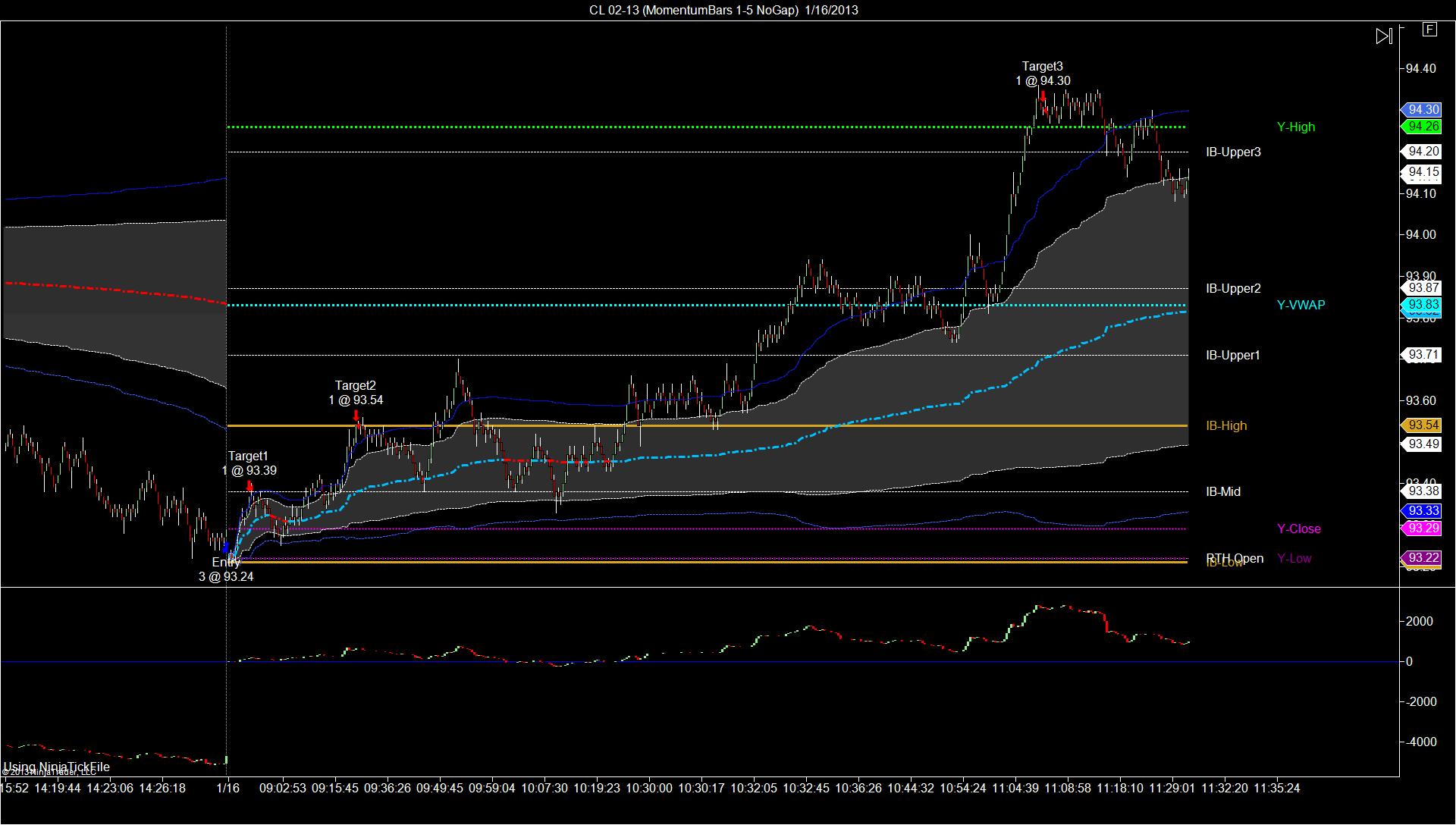Click the 0 tick on indicator axis
Screen dimensions: 1456x825
(1409, 661)
